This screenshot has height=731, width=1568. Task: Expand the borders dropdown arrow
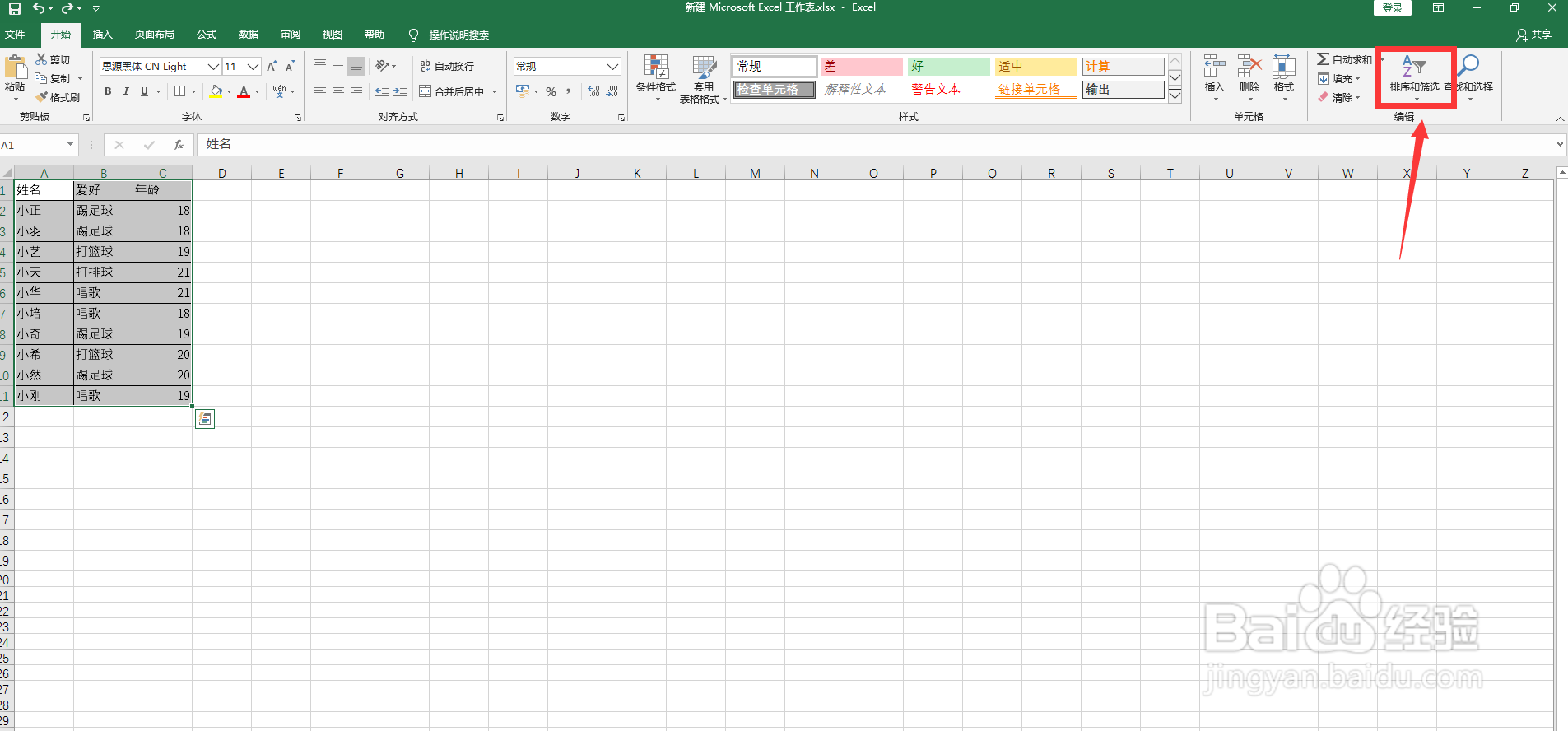194,91
